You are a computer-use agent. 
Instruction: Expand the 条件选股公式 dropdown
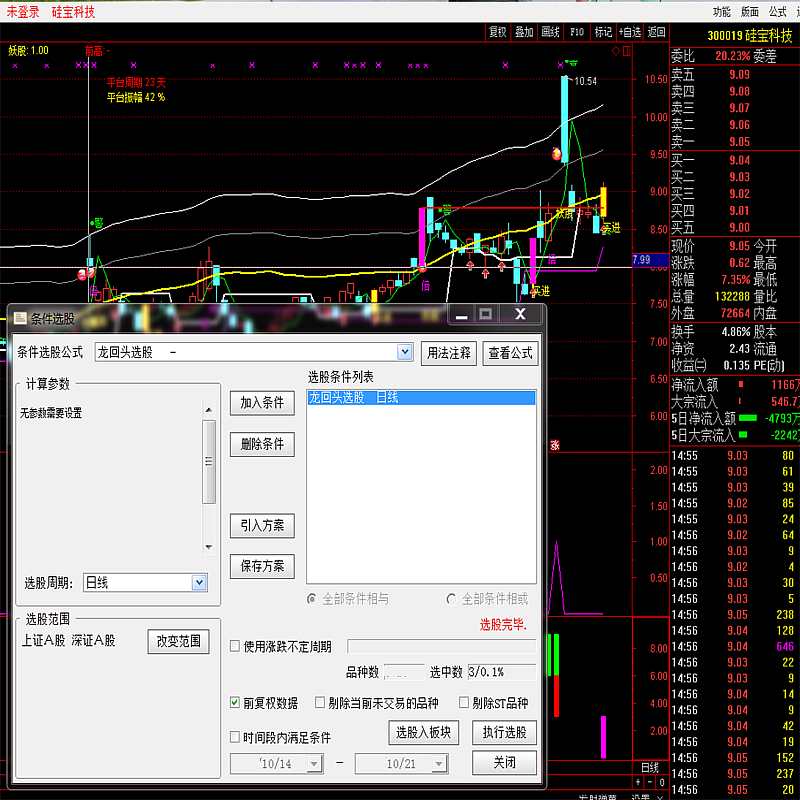pos(404,352)
